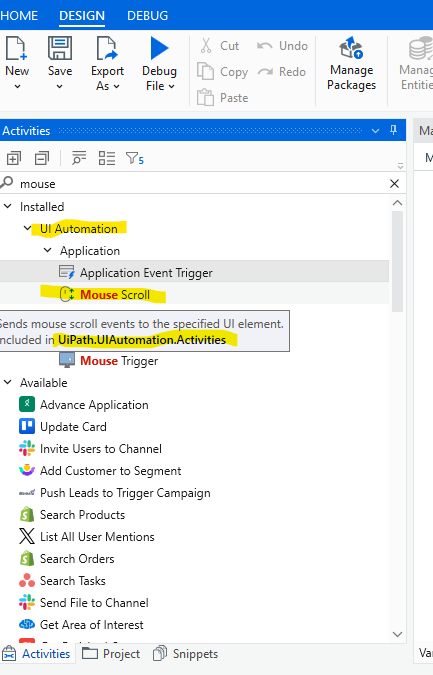Viewport: 433px width, 675px height.
Task: Pin the Activities panel
Action: pyautogui.click(x=393, y=130)
